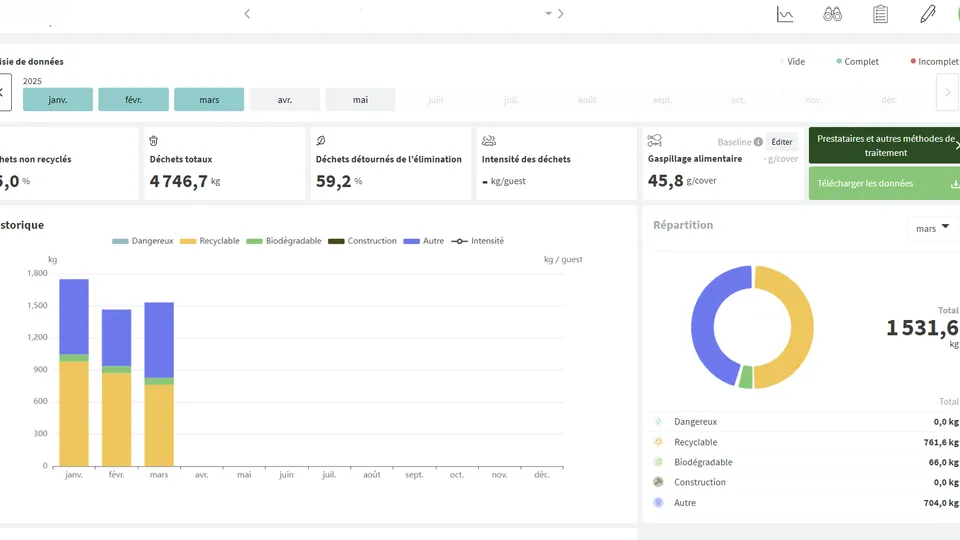The height and width of the screenshot is (540, 960).
Task: Select the févr. month tab
Action: [133, 99]
